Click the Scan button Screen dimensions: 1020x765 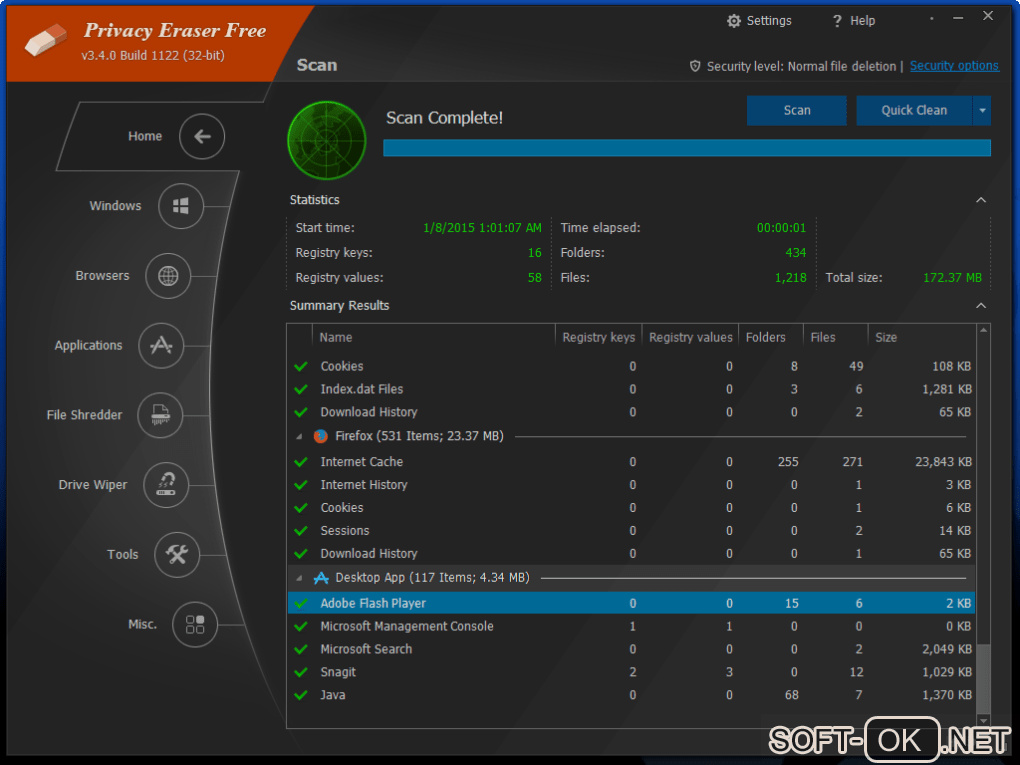(796, 111)
